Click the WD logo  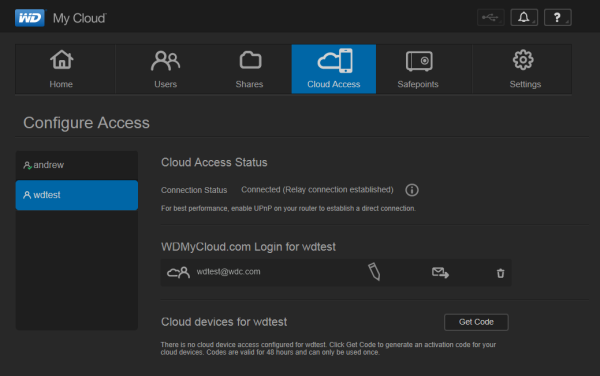point(30,18)
